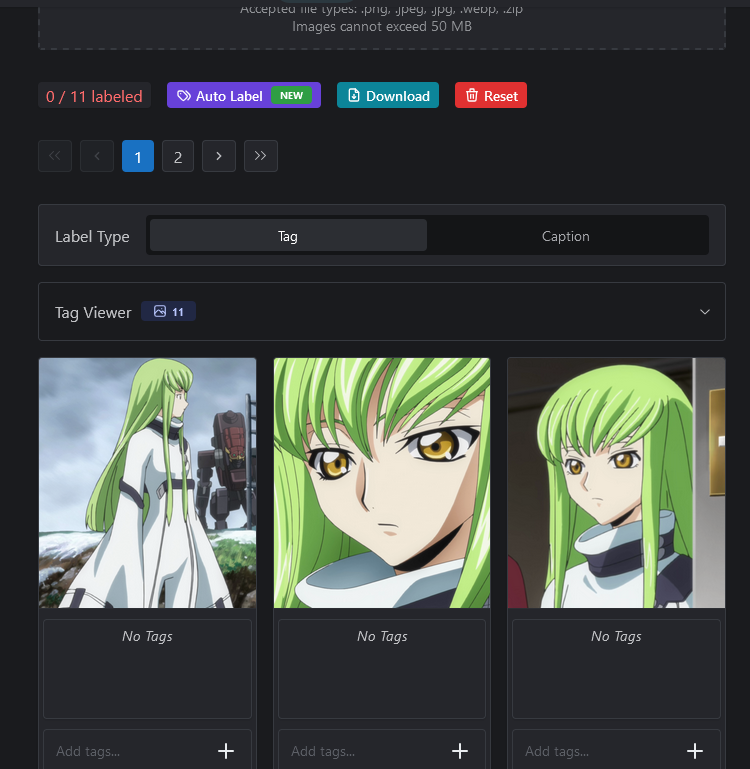Expand the Tag Viewer panel chevron

705,312
